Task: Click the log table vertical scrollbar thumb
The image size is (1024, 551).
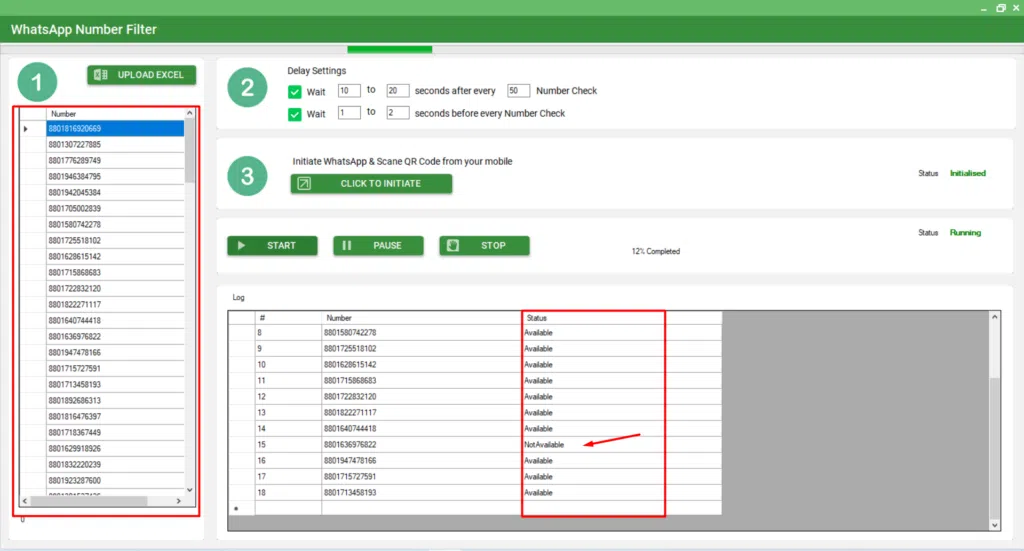Action: tap(995, 449)
